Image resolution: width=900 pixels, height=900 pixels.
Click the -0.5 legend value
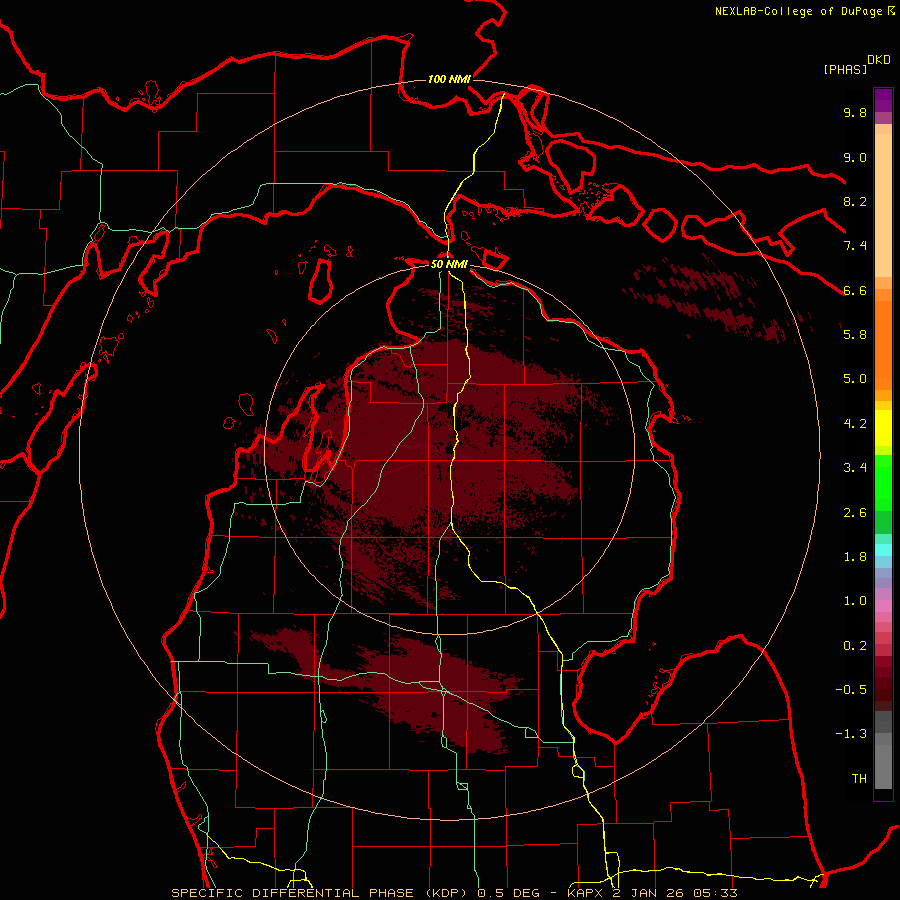click(851, 689)
